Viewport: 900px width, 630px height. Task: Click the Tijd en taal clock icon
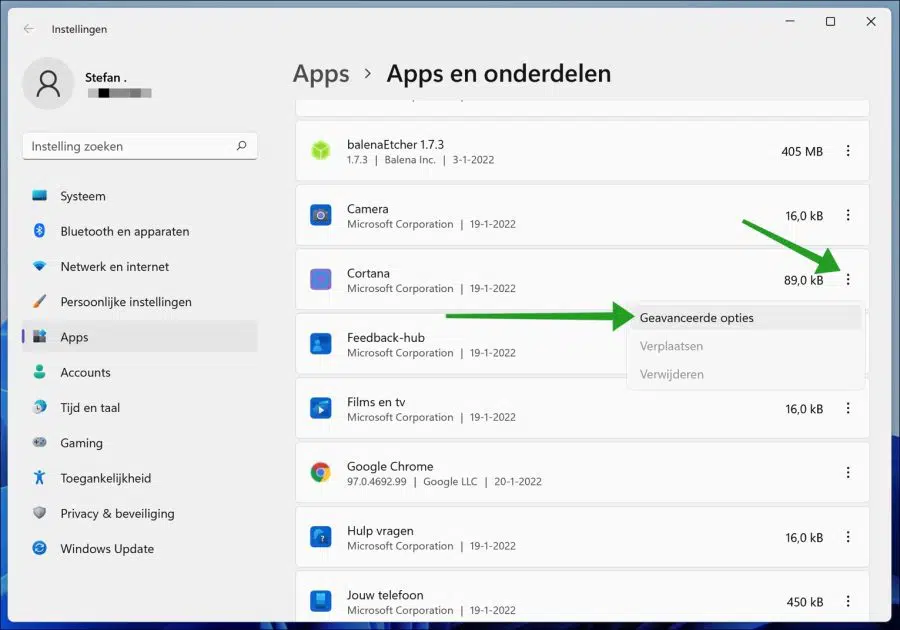click(x=40, y=407)
